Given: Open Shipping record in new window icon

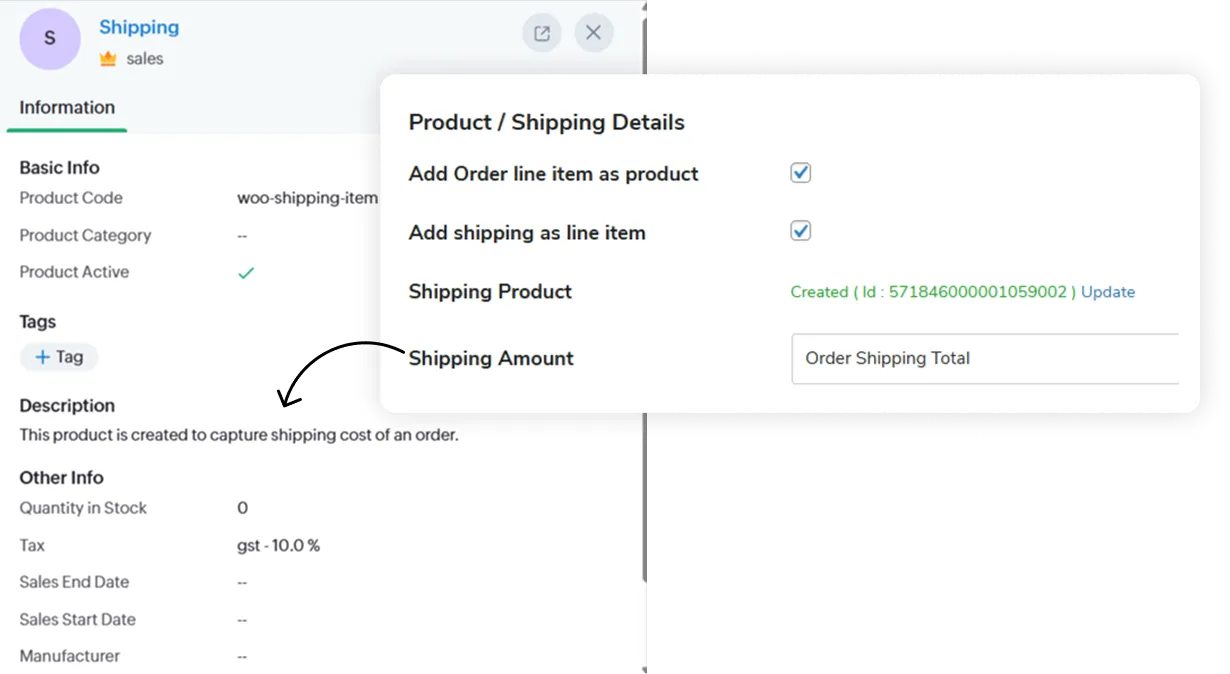Looking at the screenshot, I should [x=541, y=33].
